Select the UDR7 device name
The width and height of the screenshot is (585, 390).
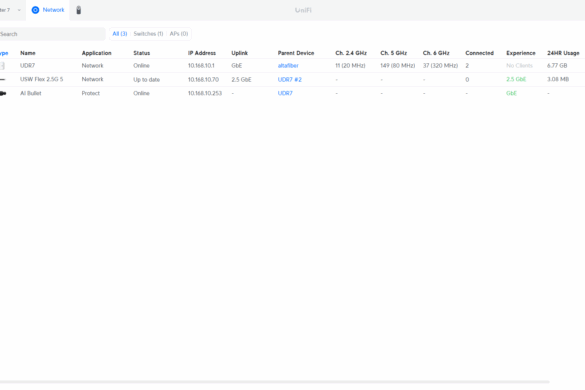27,66
